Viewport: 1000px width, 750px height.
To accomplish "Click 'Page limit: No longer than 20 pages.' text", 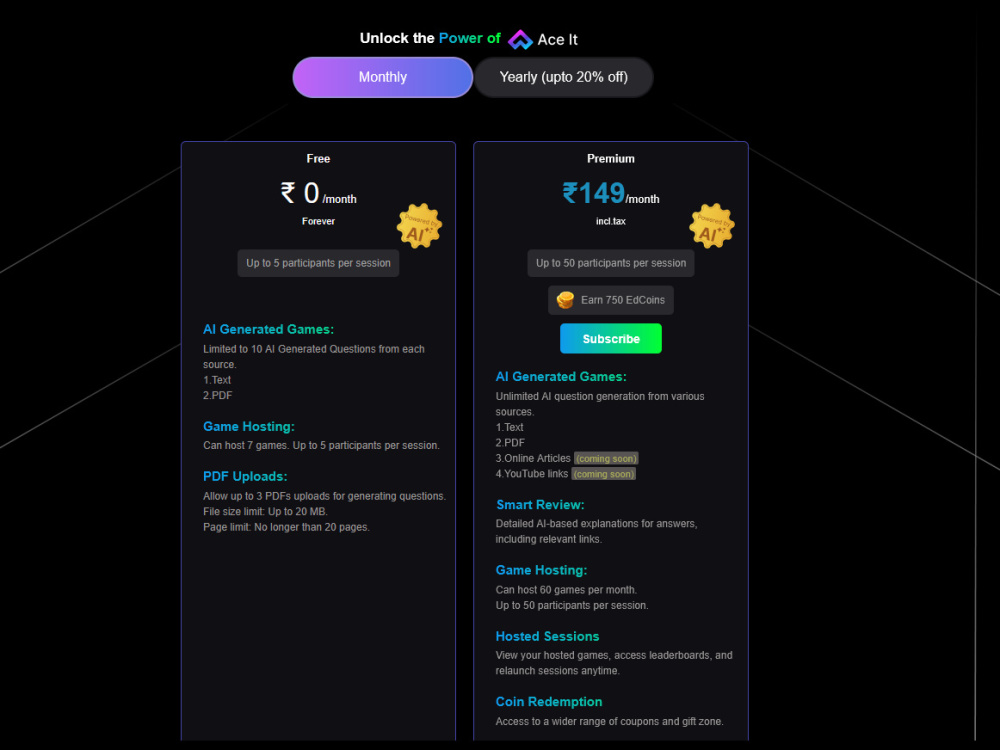I will (286, 527).
